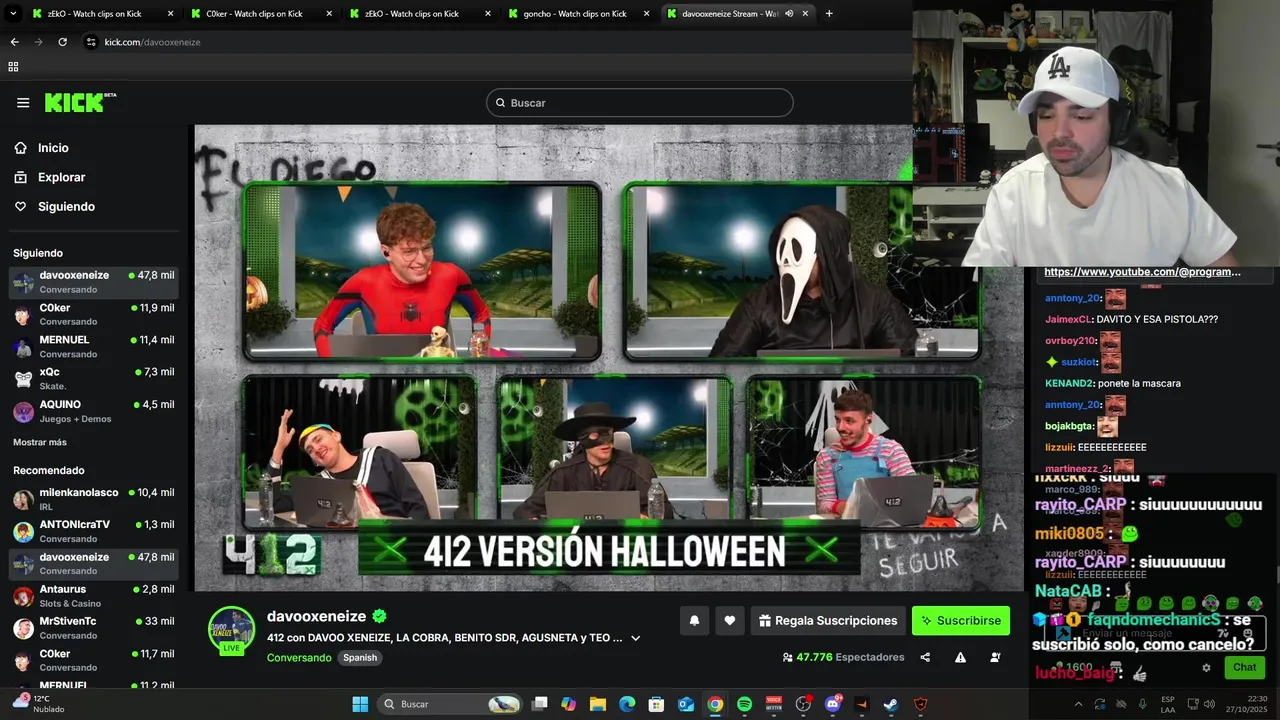Viewport: 1280px width, 720px height.
Task: Open MrStivenTc recommended channel
Action: (x=94, y=628)
